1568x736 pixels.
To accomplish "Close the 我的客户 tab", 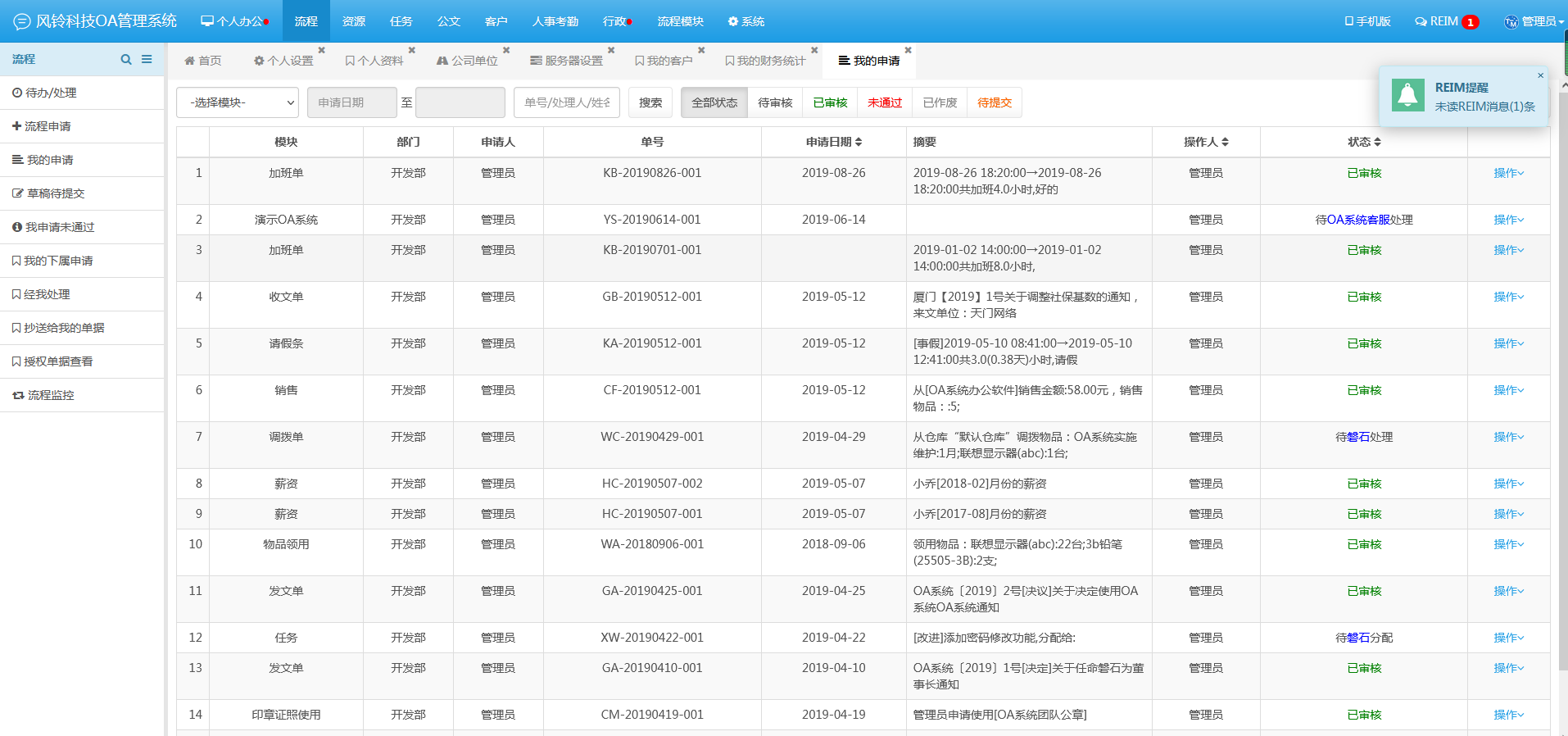I will pyautogui.click(x=701, y=50).
